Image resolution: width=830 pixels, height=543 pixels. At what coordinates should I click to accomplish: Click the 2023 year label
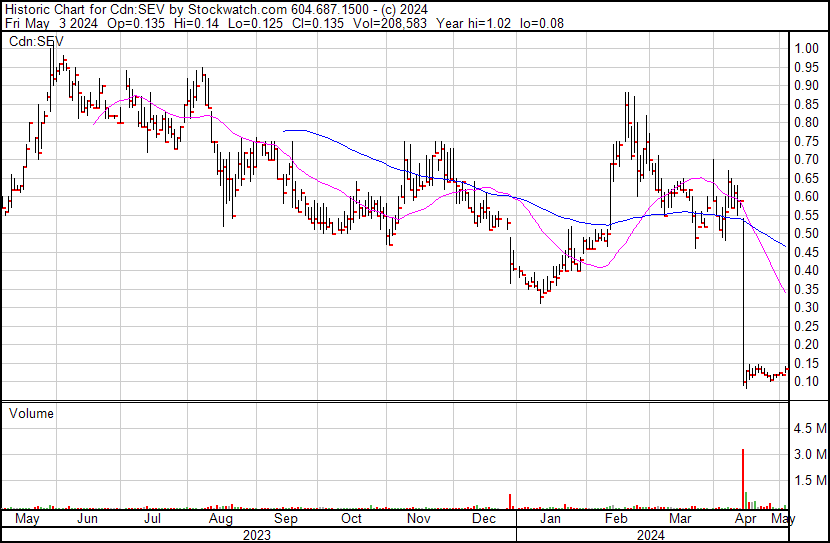click(x=258, y=534)
